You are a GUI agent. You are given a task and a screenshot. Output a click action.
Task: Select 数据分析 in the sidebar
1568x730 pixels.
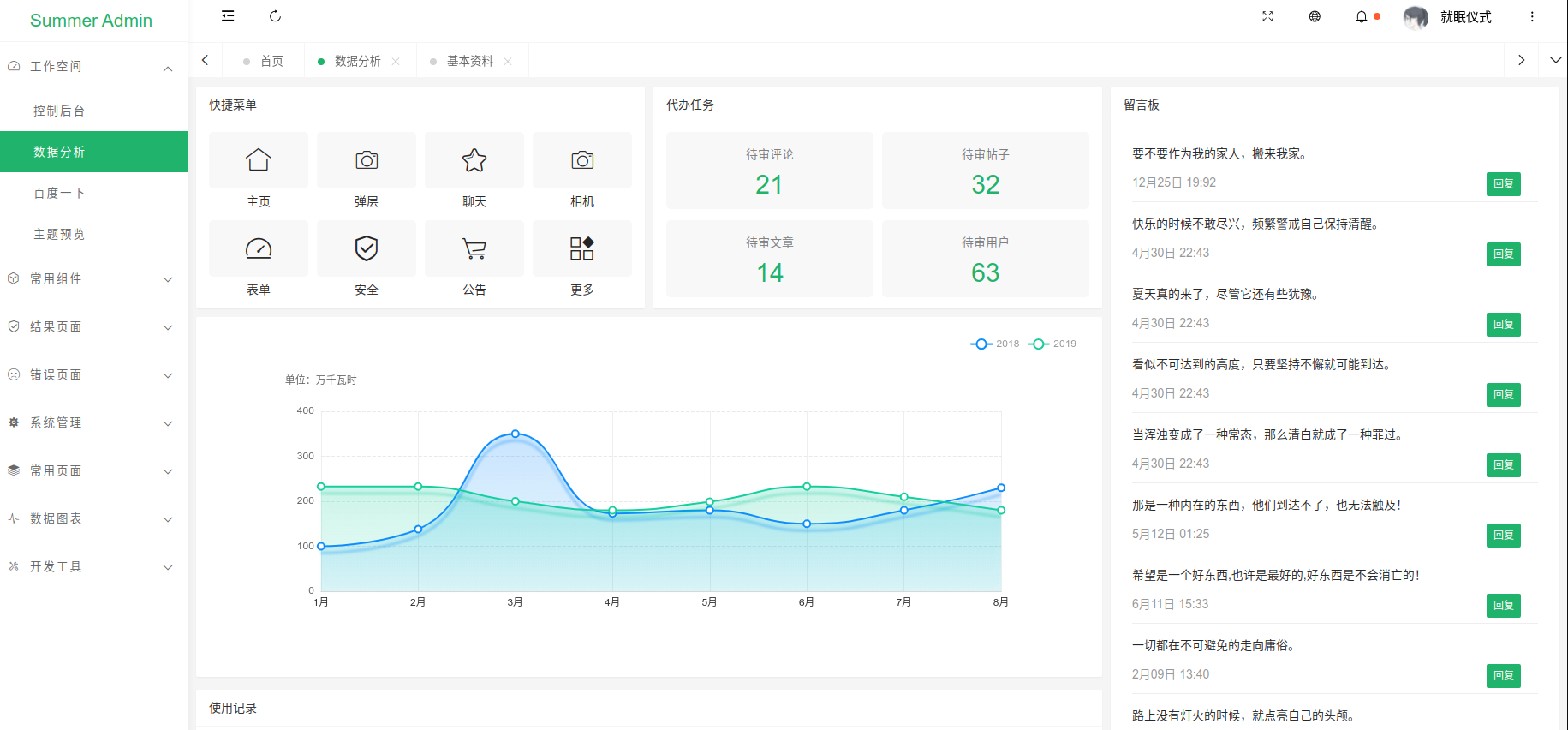point(93,152)
